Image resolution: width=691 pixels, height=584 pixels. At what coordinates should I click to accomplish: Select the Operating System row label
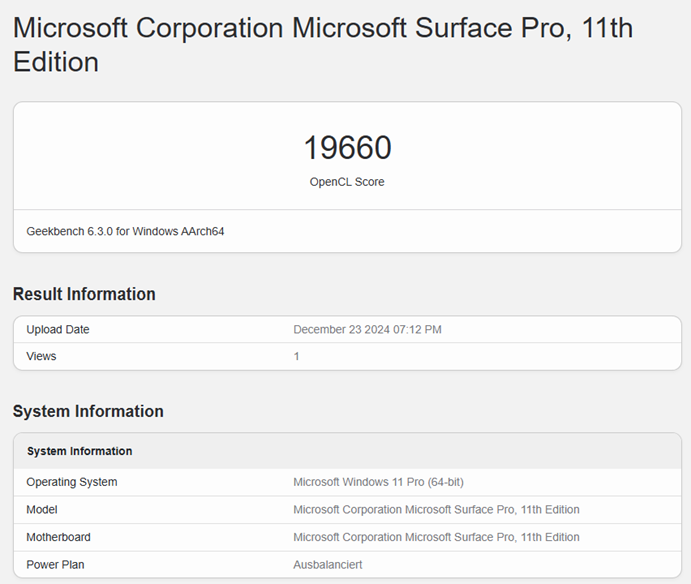tap(72, 482)
